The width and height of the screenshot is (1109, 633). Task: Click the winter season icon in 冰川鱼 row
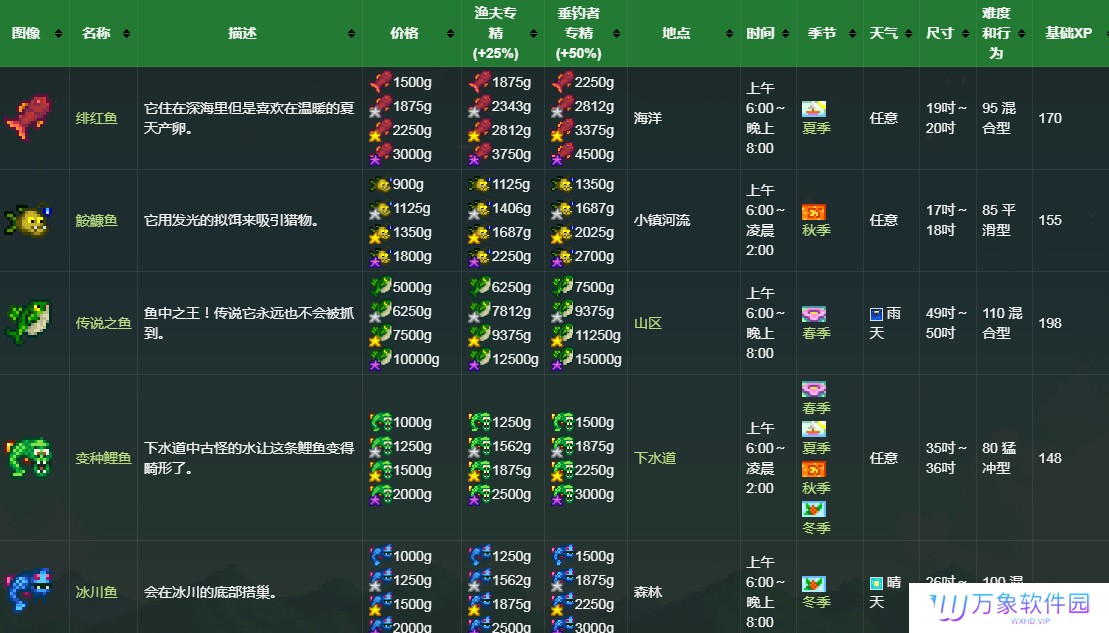[813, 583]
